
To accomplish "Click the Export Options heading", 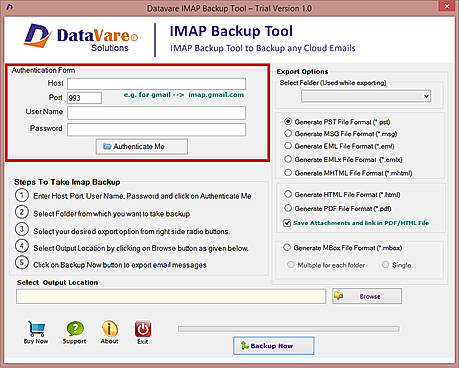I will pyautogui.click(x=302, y=71).
